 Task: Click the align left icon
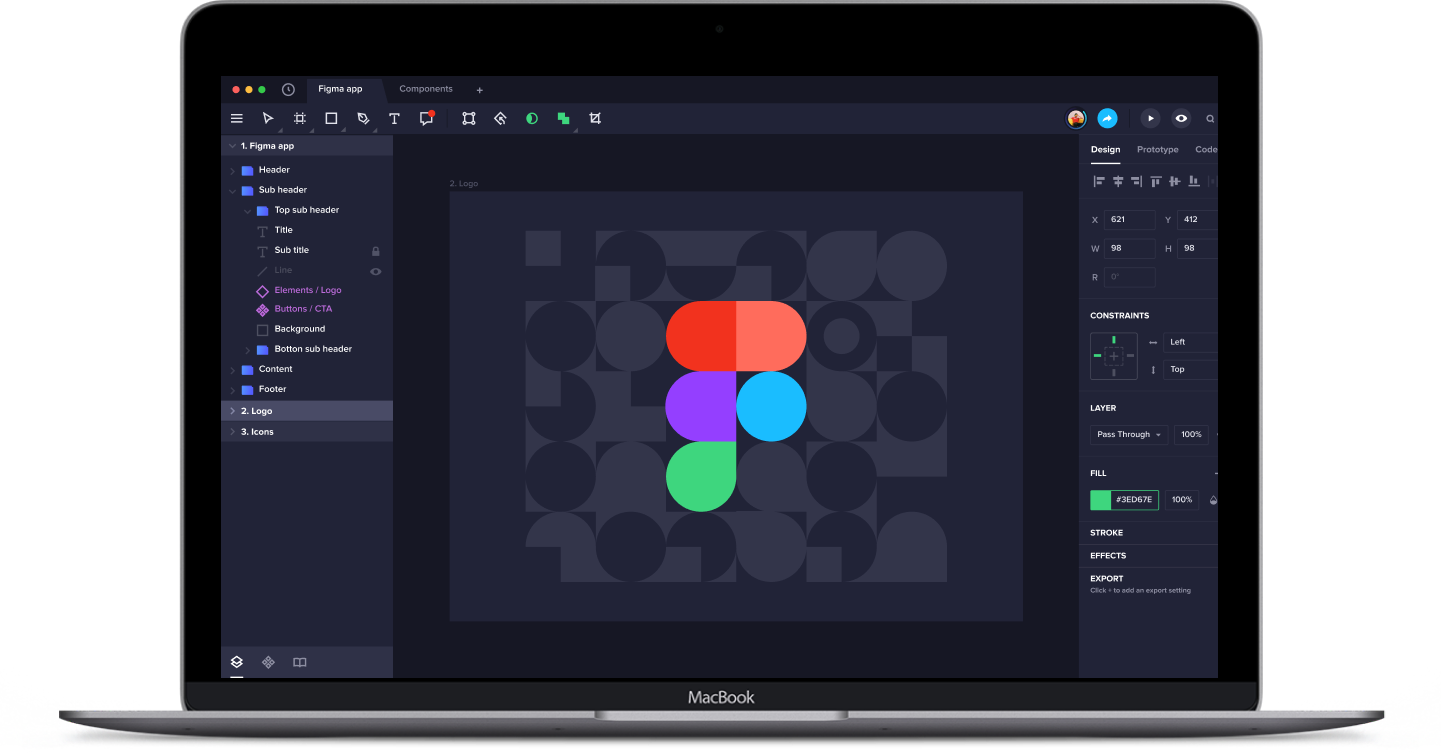(x=1099, y=181)
